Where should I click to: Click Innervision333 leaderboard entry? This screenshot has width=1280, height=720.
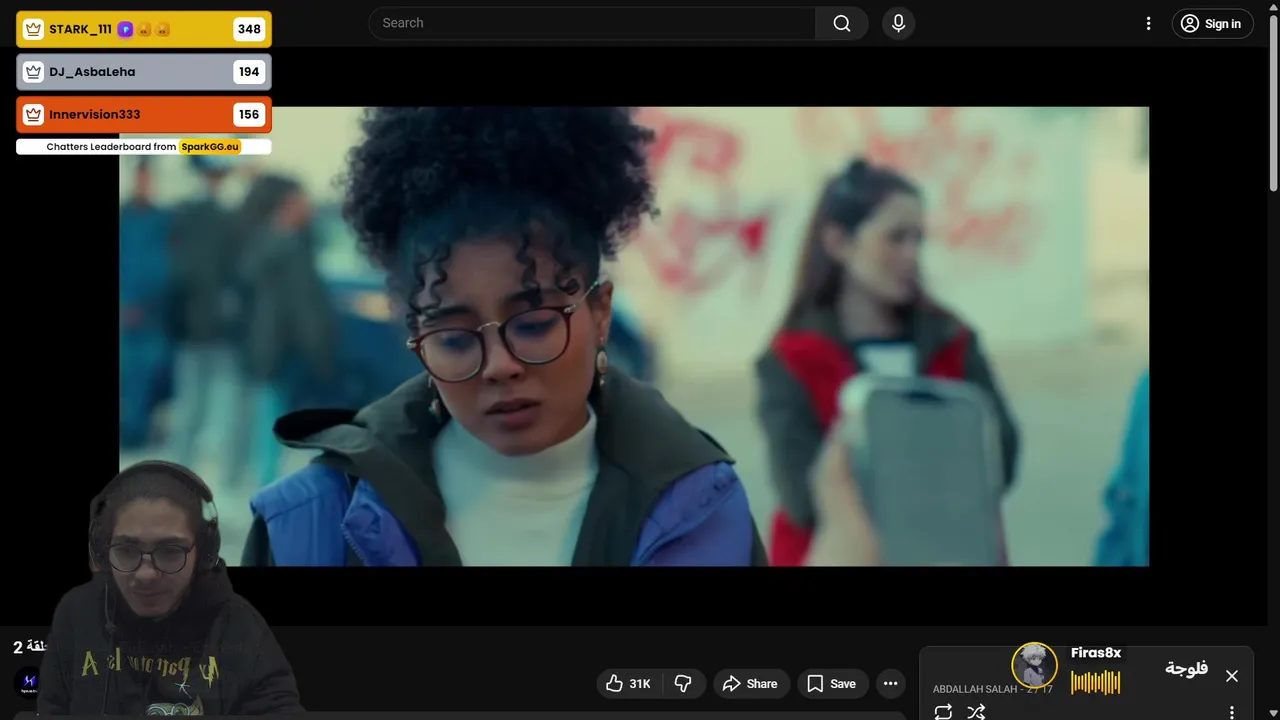(144, 114)
